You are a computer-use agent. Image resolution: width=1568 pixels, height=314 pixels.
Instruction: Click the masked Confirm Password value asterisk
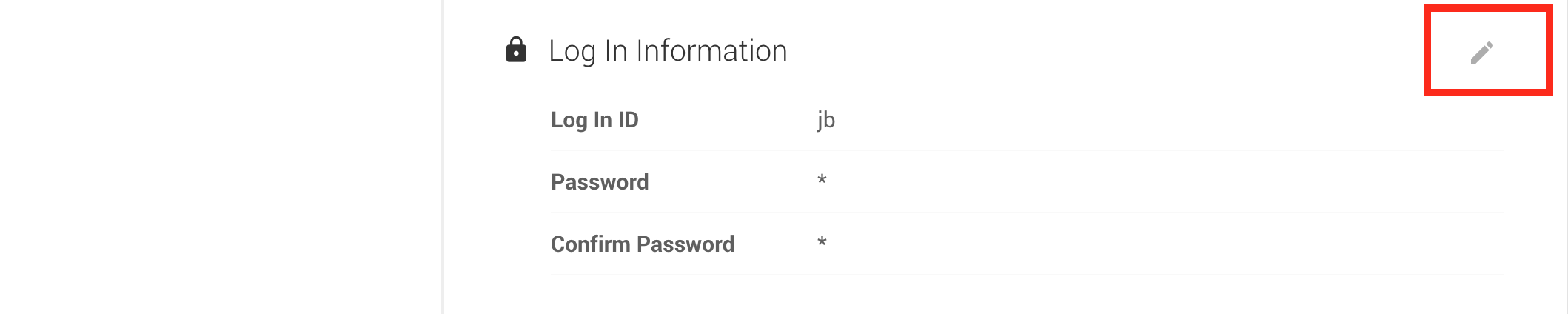coord(822,243)
